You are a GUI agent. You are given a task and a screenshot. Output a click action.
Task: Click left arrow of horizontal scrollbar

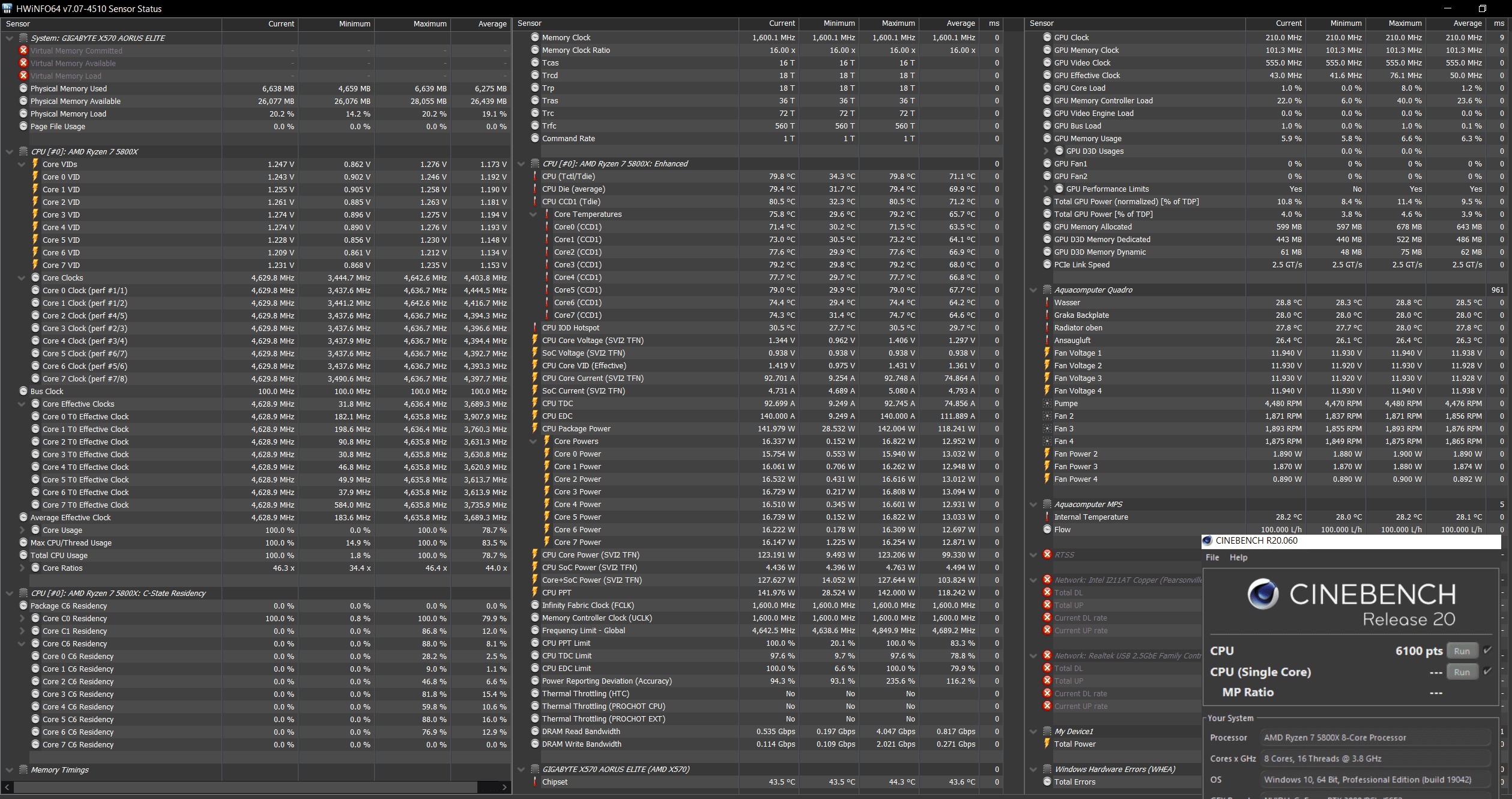[7, 787]
